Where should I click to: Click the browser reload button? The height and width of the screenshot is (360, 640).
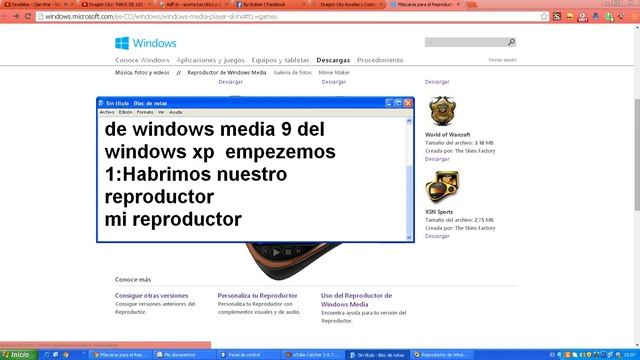coord(28,16)
